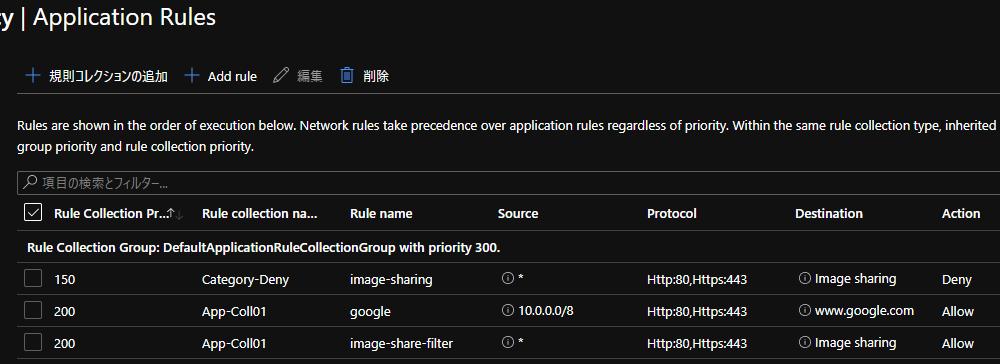Click the Application Rules page title

(124, 18)
